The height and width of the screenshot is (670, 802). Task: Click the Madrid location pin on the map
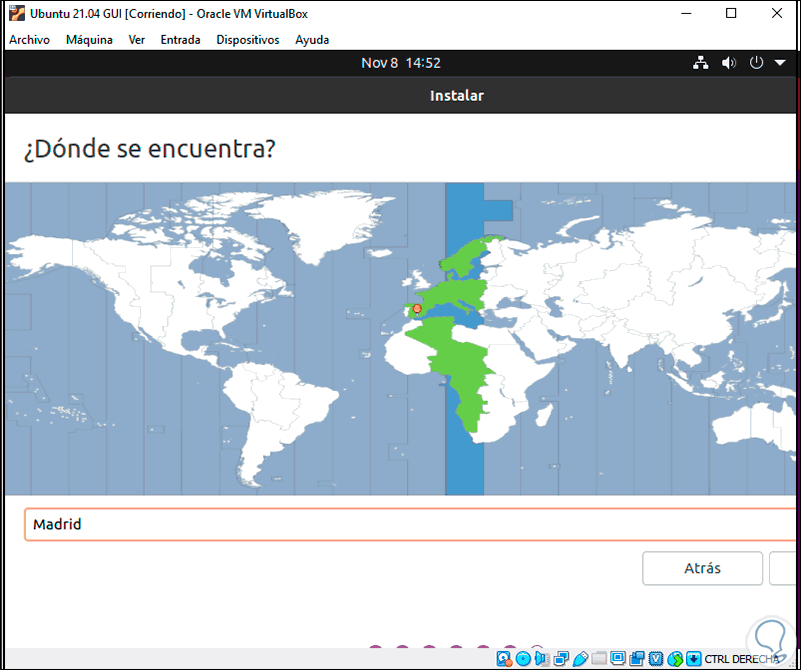pos(417,309)
